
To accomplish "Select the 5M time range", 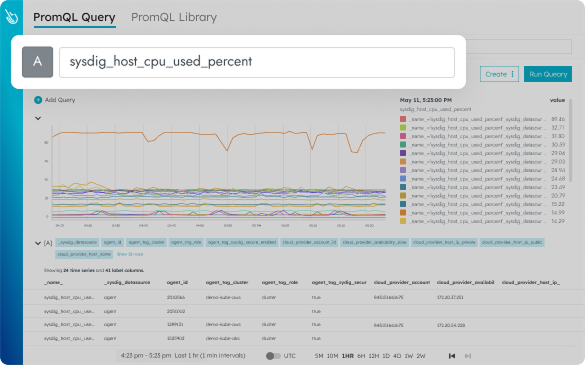I will (319, 356).
